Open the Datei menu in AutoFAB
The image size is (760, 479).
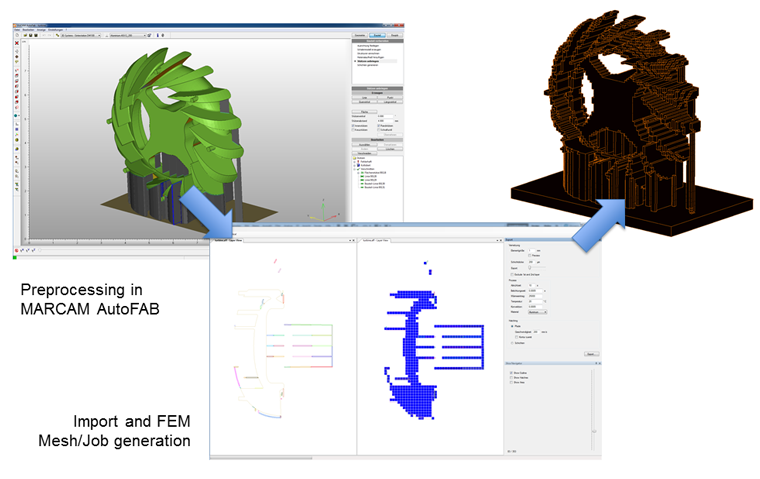(x=17, y=30)
